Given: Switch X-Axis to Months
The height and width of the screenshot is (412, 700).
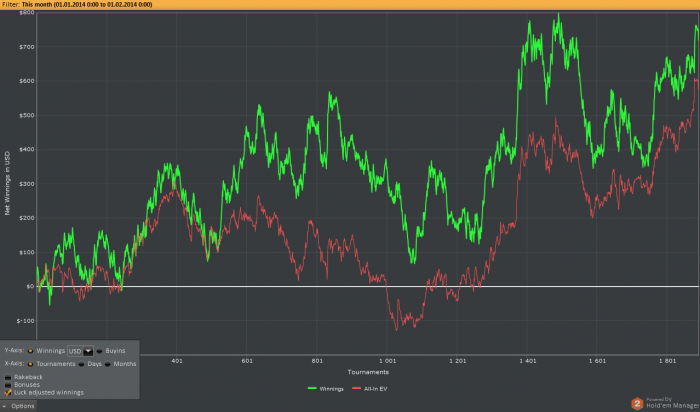Looking at the screenshot, I should (108, 364).
